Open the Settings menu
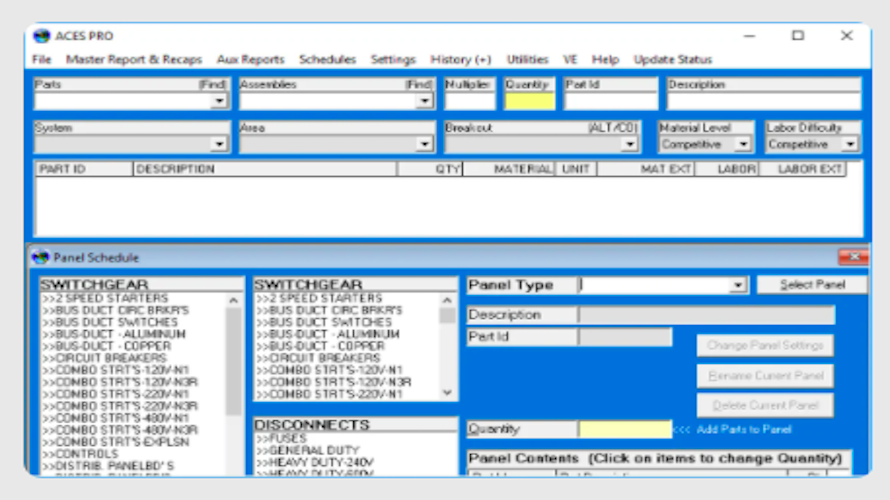Screen dimensions: 890x500 tap(393, 59)
